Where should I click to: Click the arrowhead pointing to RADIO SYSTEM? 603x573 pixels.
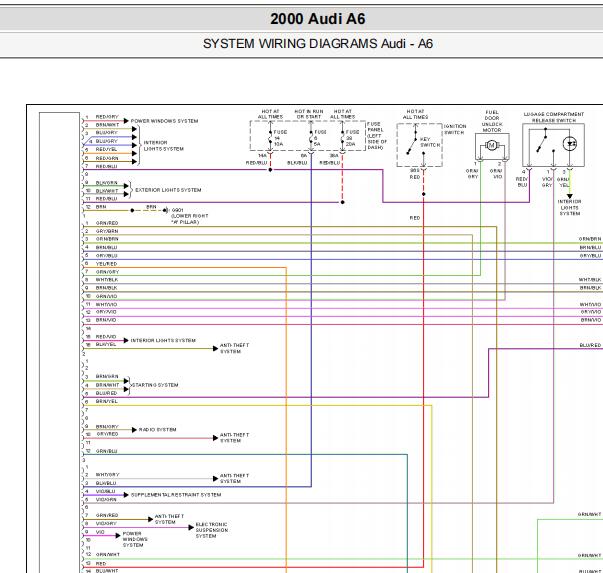tap(134, 430)
